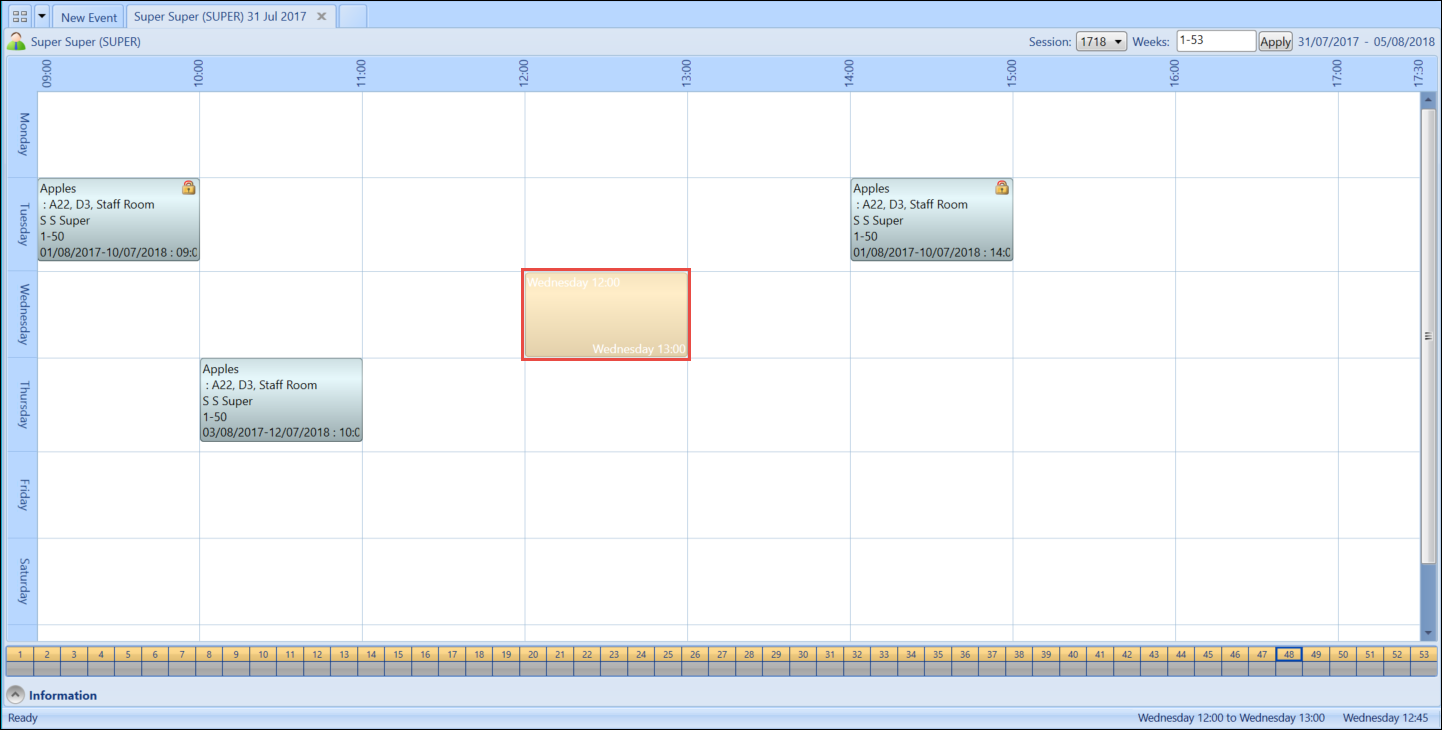
Task: Click lock icon on Tuesday 09:00 Apples event
Action: coord(188,188)
